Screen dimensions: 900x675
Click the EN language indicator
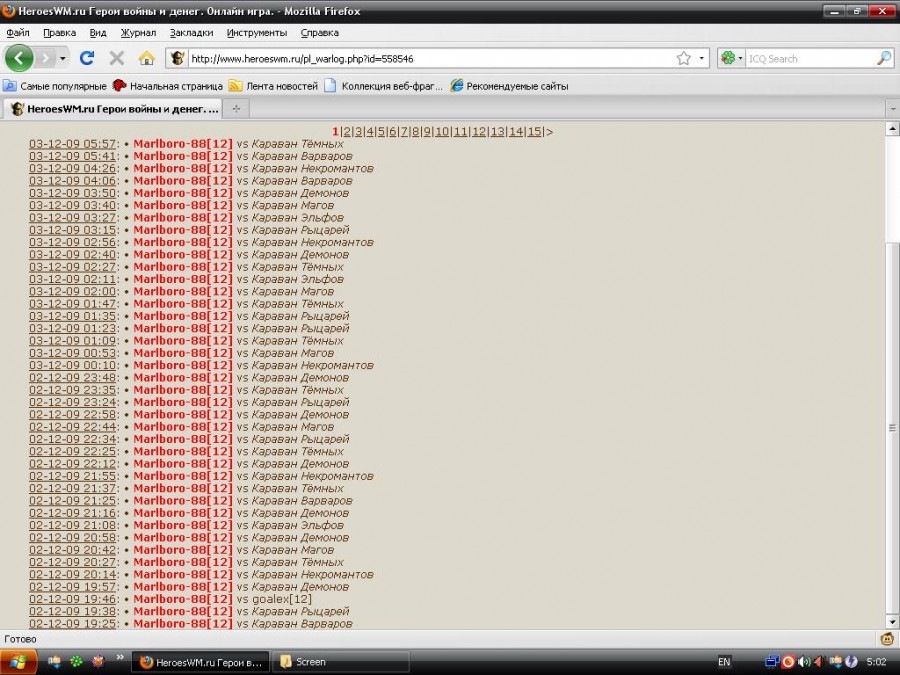tap(724, 662)
